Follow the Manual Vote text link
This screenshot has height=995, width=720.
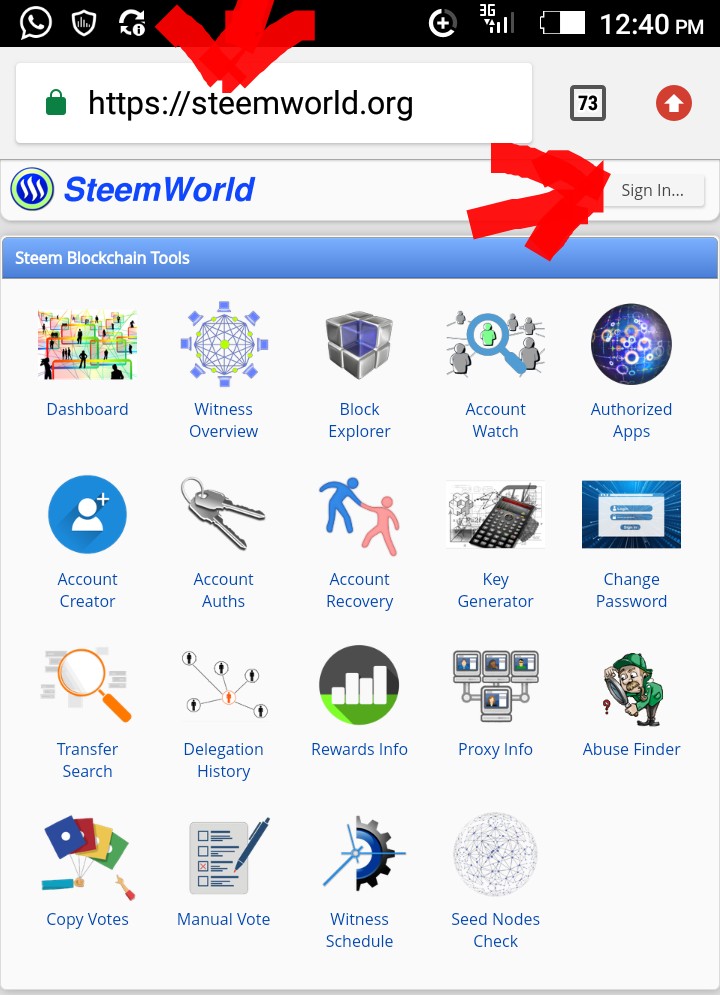[223, 919]
